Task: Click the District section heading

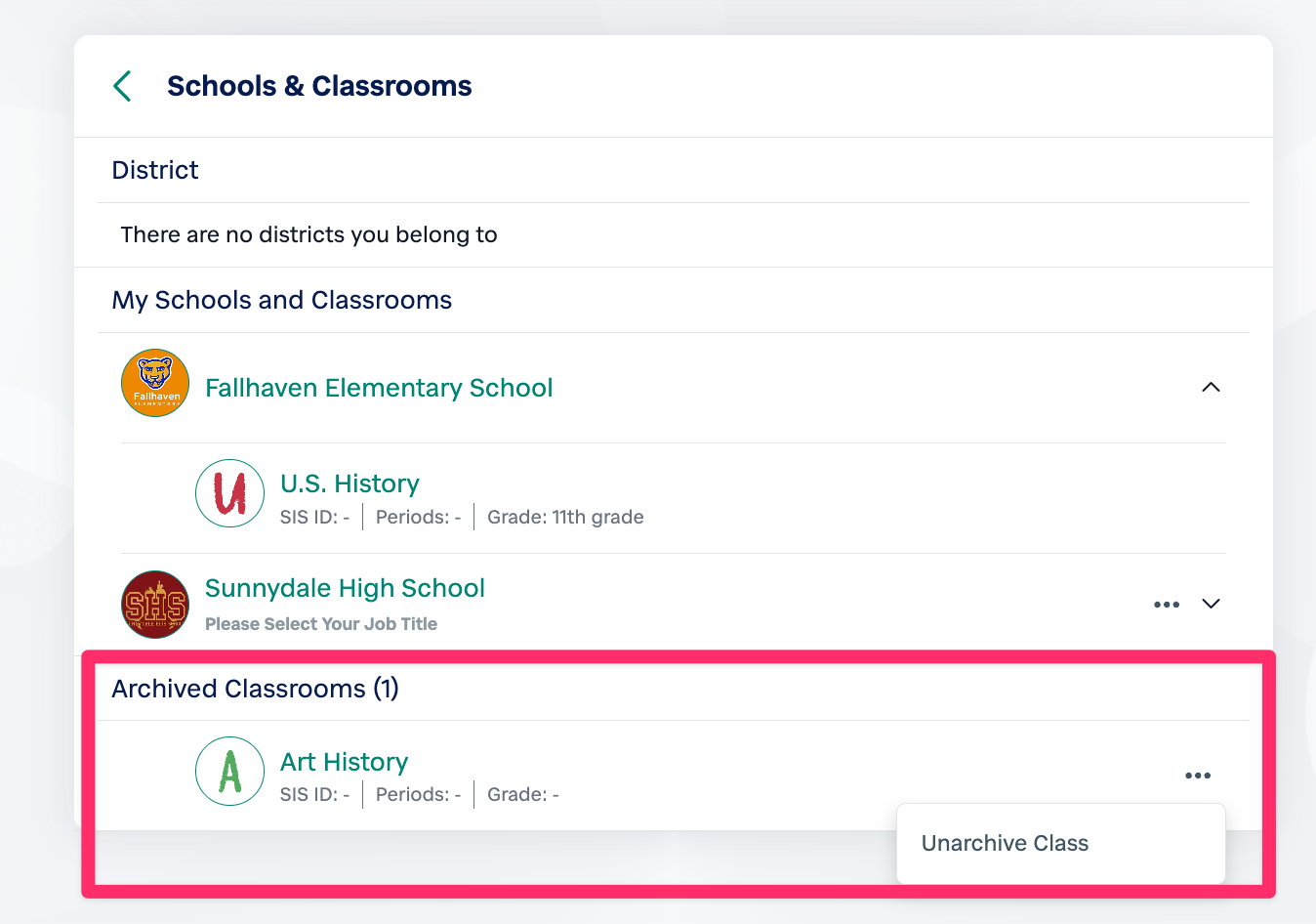Action: click(155, 170)
